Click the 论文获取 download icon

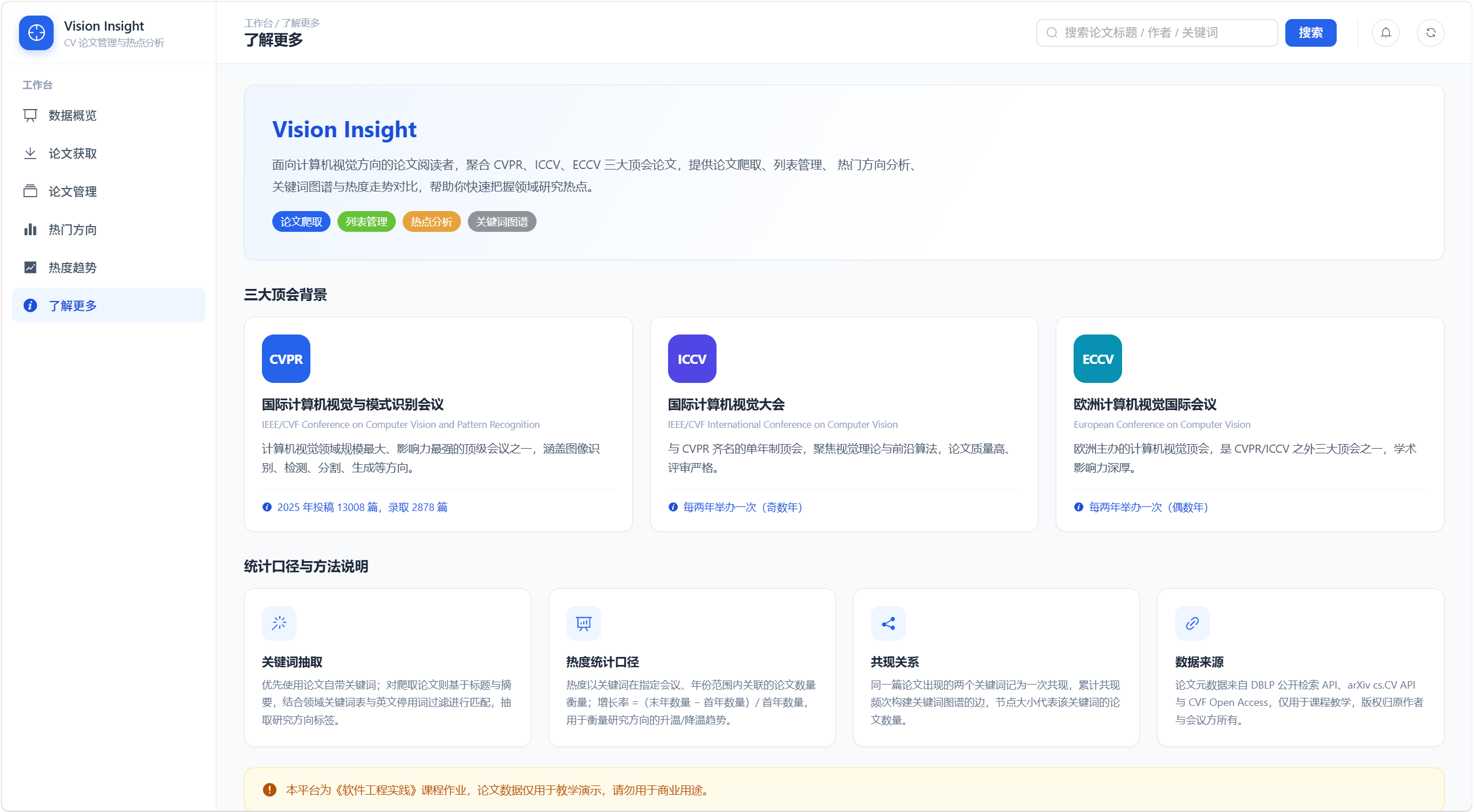coord(30,153)
